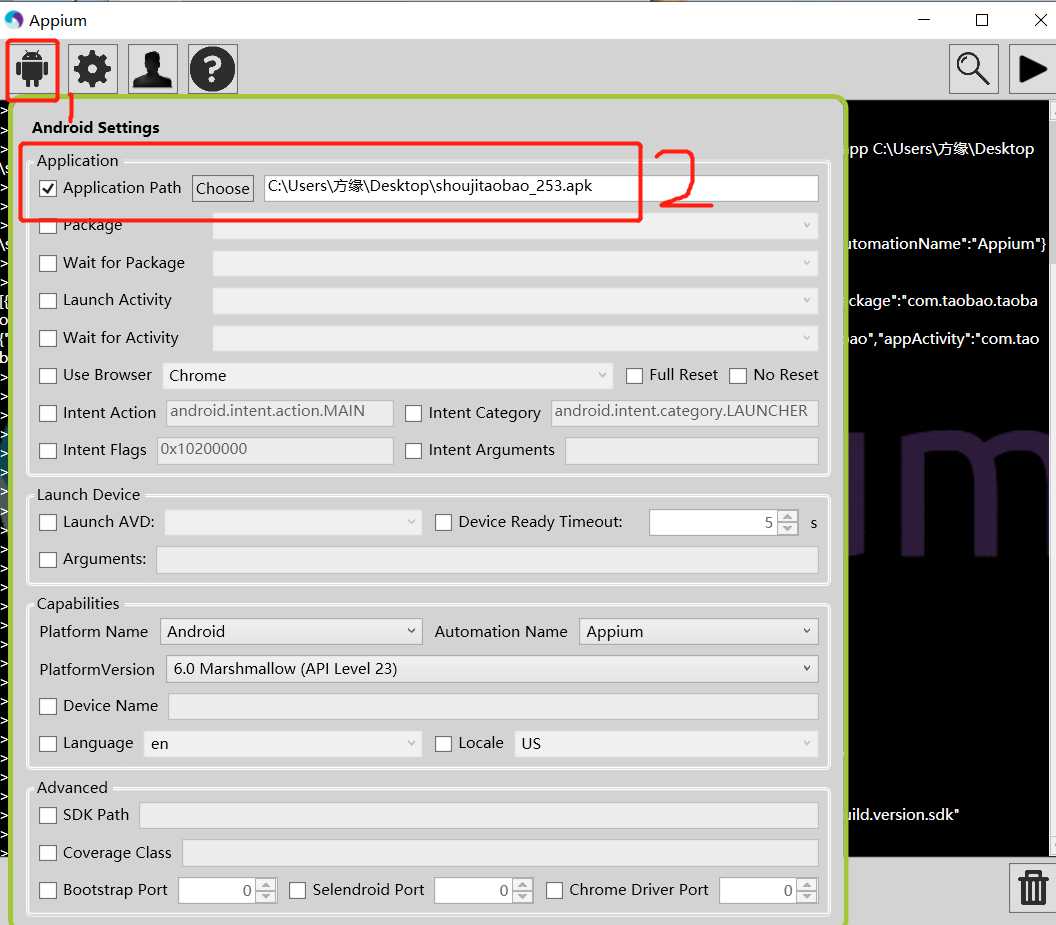Enable the Selendroid Port checkbox
This screenshot has width=1056, height=925.
(298, 891)
